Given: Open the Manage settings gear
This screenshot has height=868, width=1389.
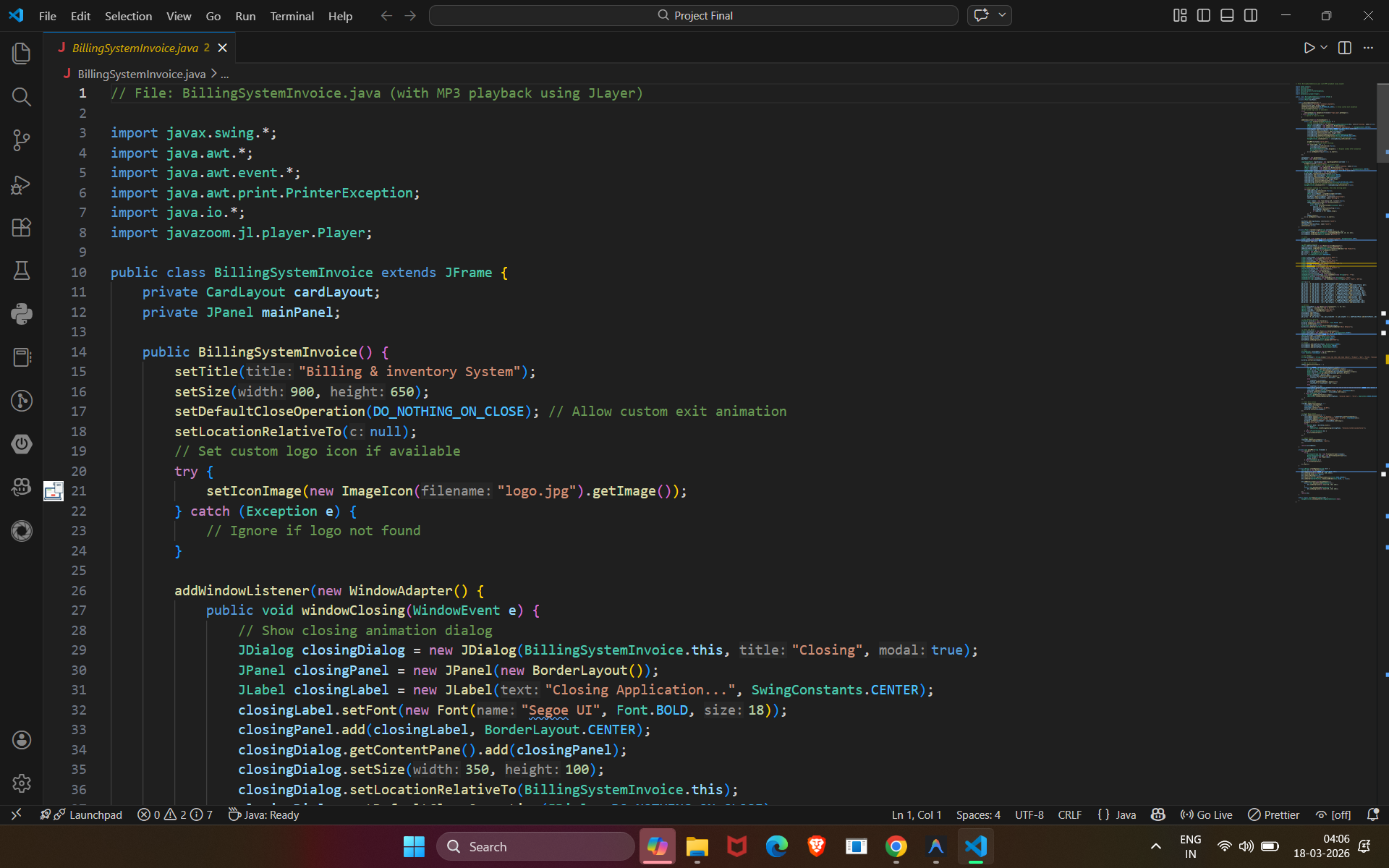Looking at the screenshot, I should (x=22, y=783).
